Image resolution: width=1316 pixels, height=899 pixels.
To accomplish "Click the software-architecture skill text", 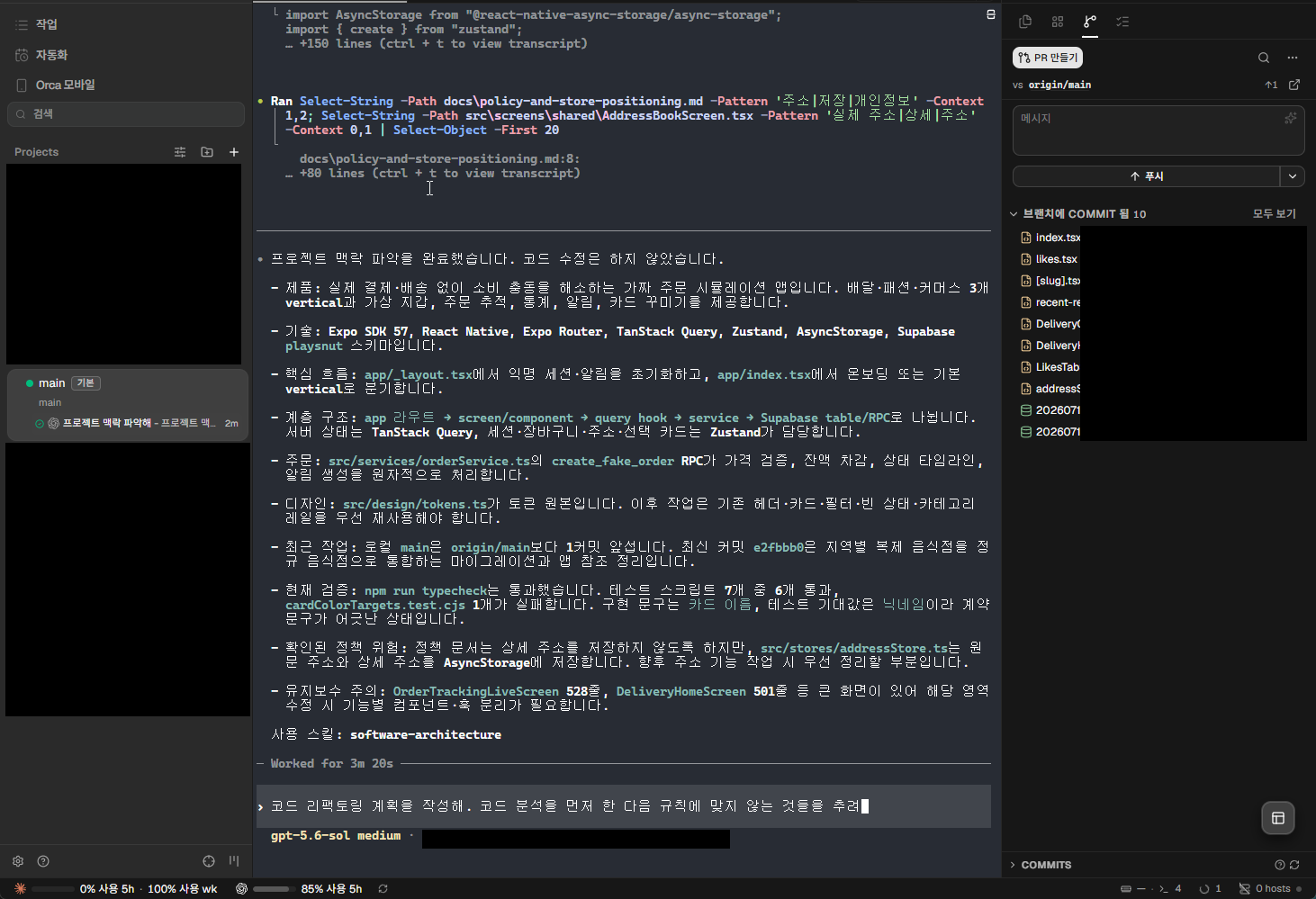I will coord(426,734).
